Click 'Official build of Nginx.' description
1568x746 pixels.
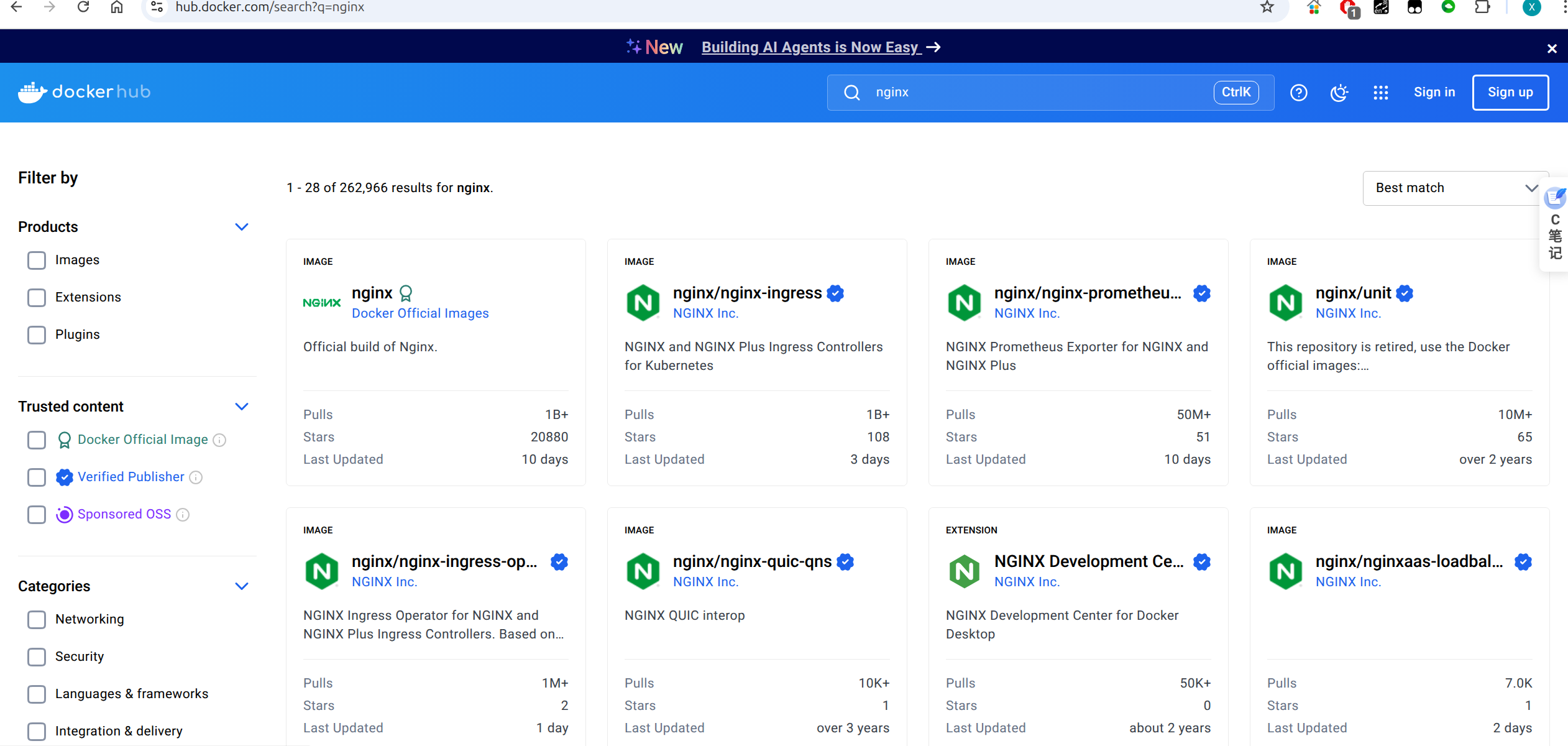[x=370, y=347]
